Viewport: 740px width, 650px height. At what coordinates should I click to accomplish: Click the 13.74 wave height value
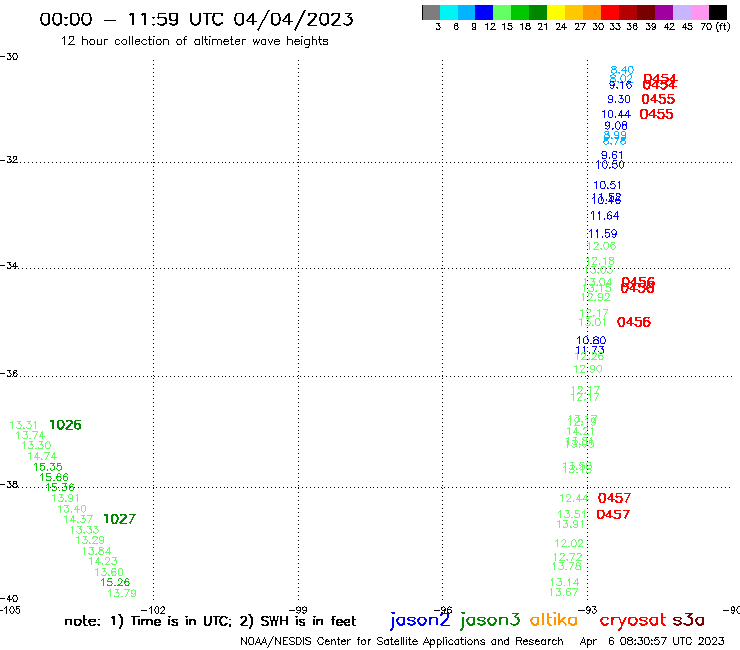[30, 435]
